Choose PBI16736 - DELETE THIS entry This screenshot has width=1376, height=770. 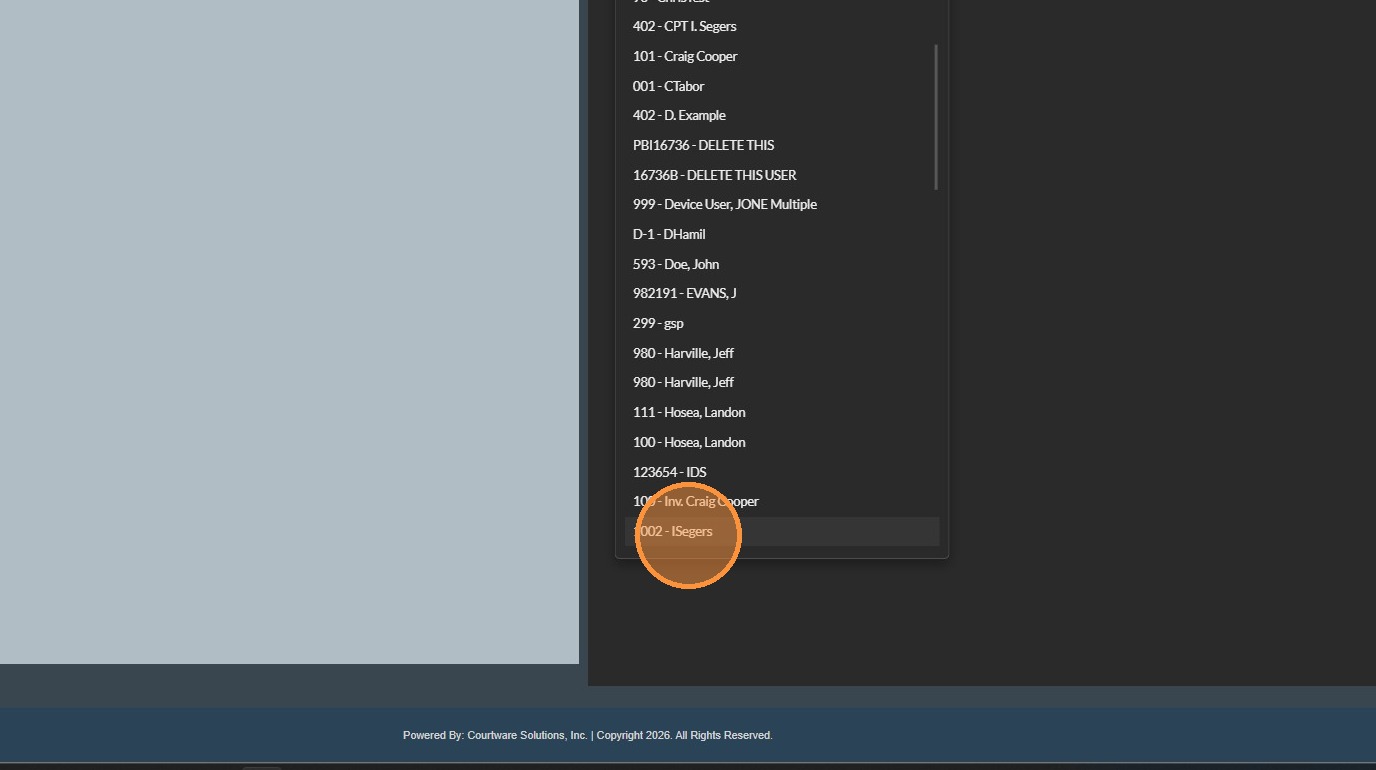tap(782, 145)
